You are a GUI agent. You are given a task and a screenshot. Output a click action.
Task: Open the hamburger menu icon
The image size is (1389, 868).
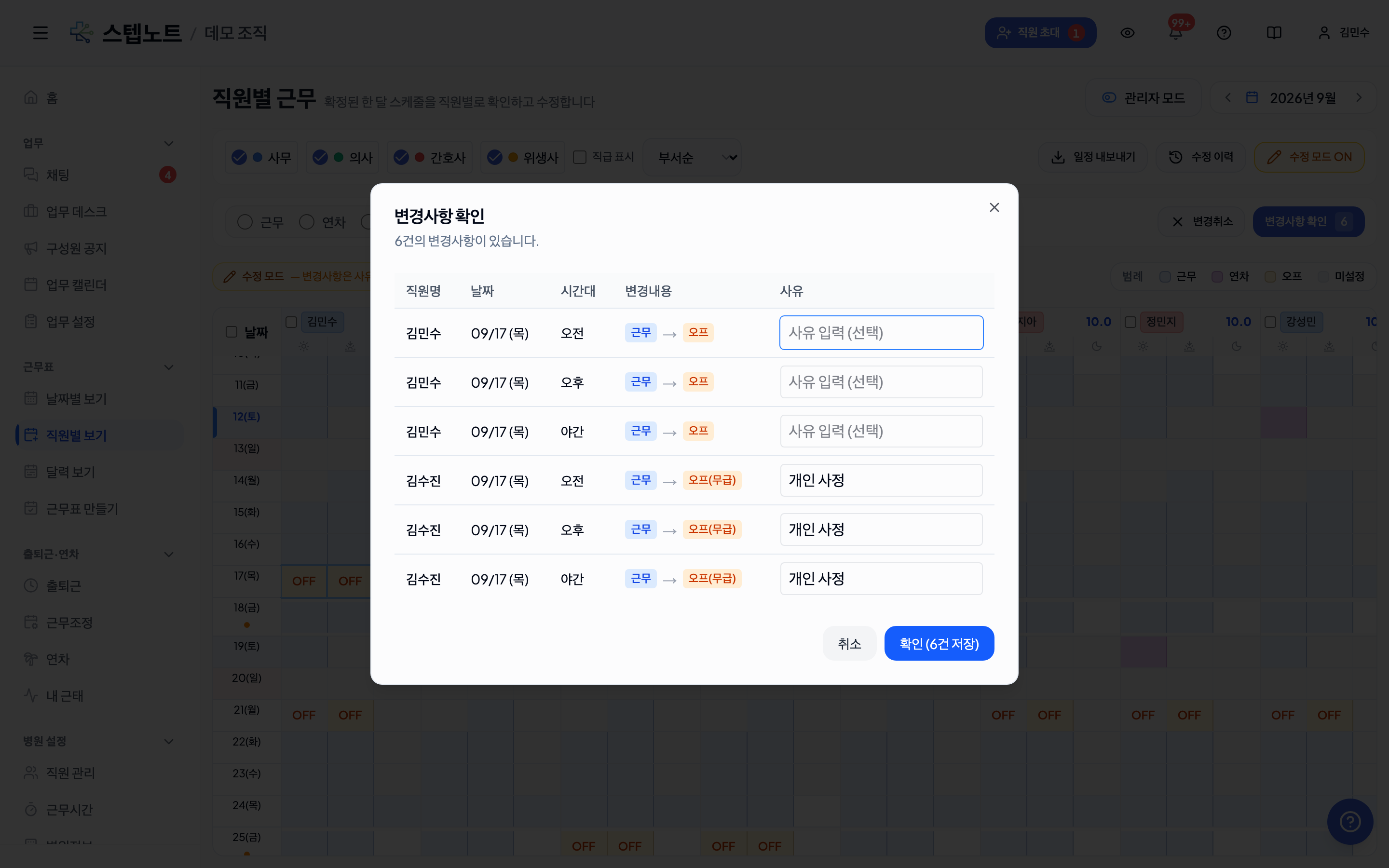click(40, 33)
